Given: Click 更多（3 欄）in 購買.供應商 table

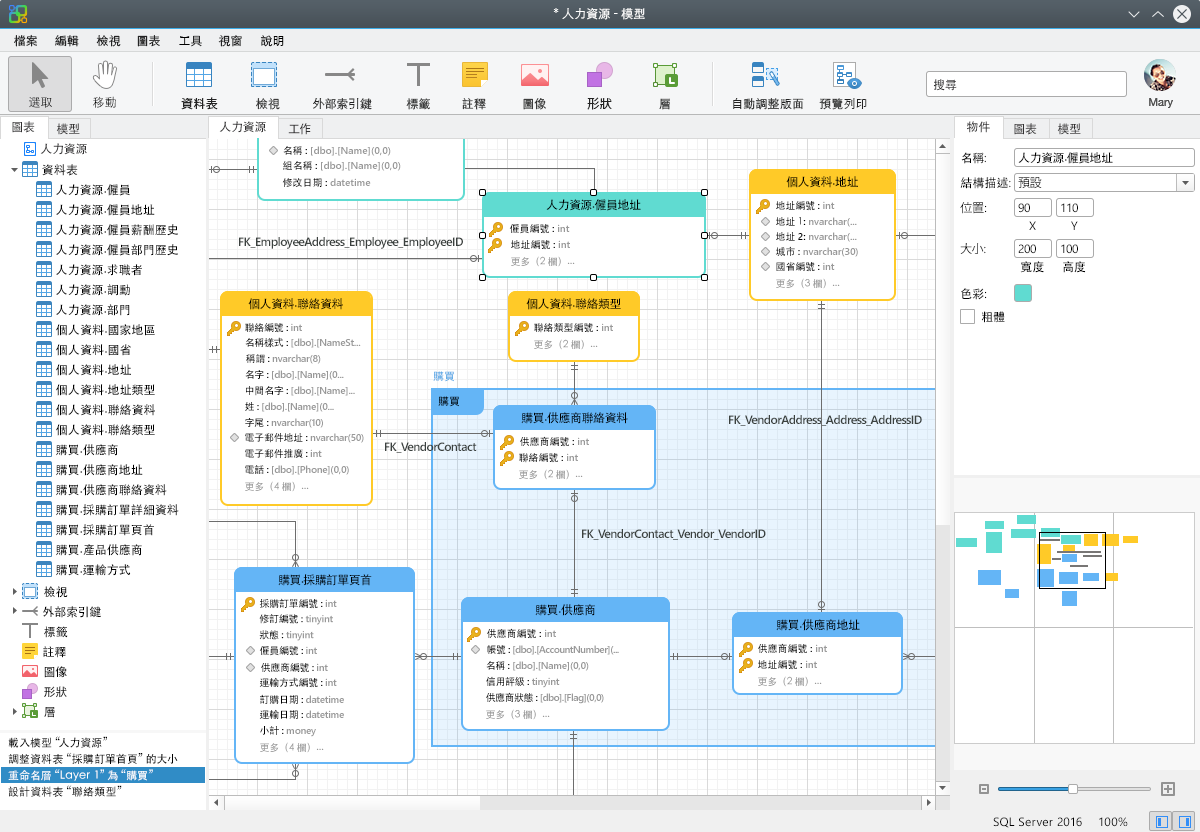Looking at the screenshot, I should [517, 714].
